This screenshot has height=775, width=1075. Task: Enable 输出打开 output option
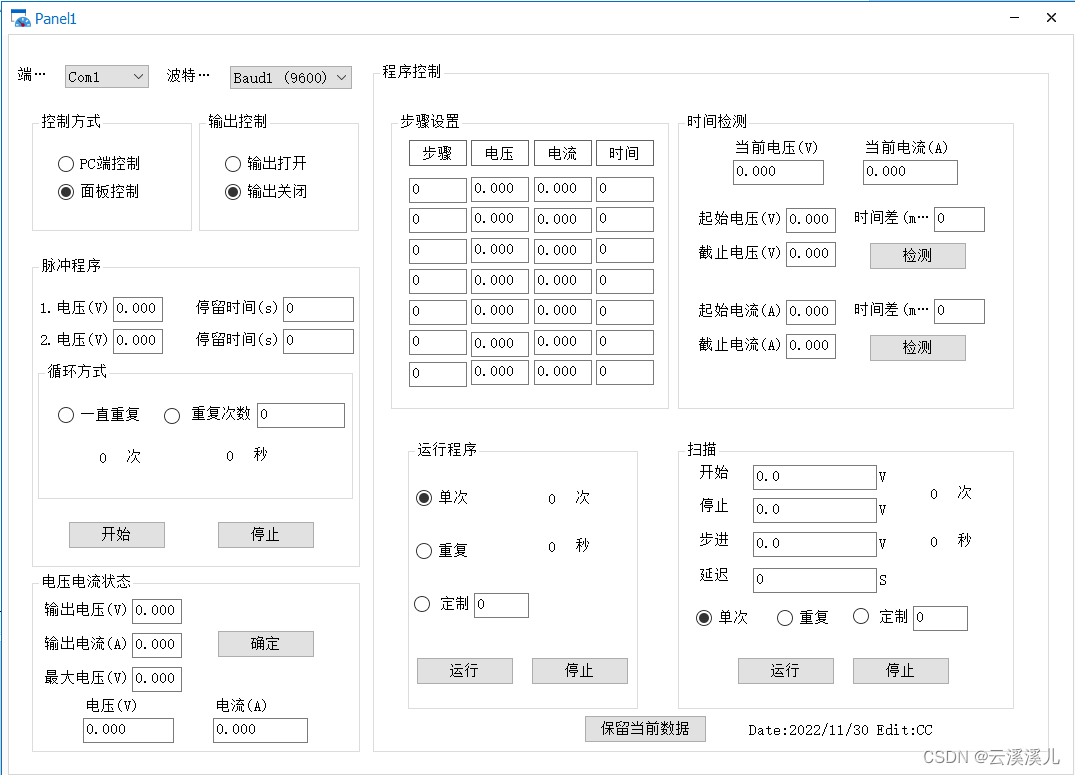(233, 165)
